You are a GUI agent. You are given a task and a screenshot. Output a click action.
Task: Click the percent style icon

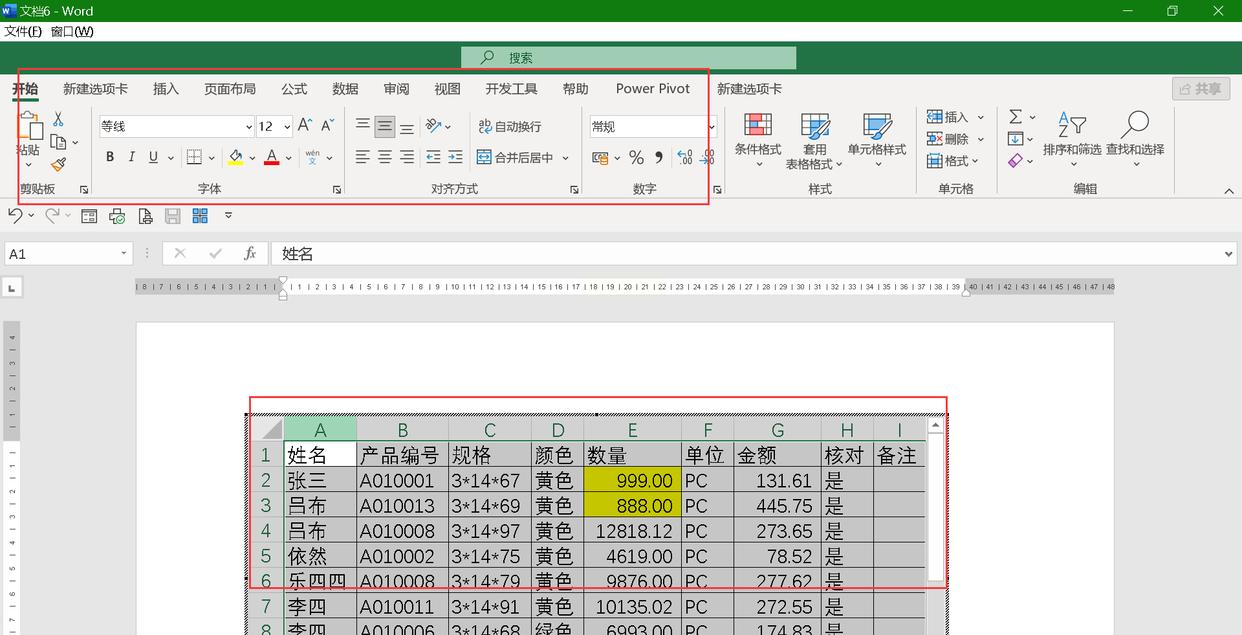[x=636, y=157]
